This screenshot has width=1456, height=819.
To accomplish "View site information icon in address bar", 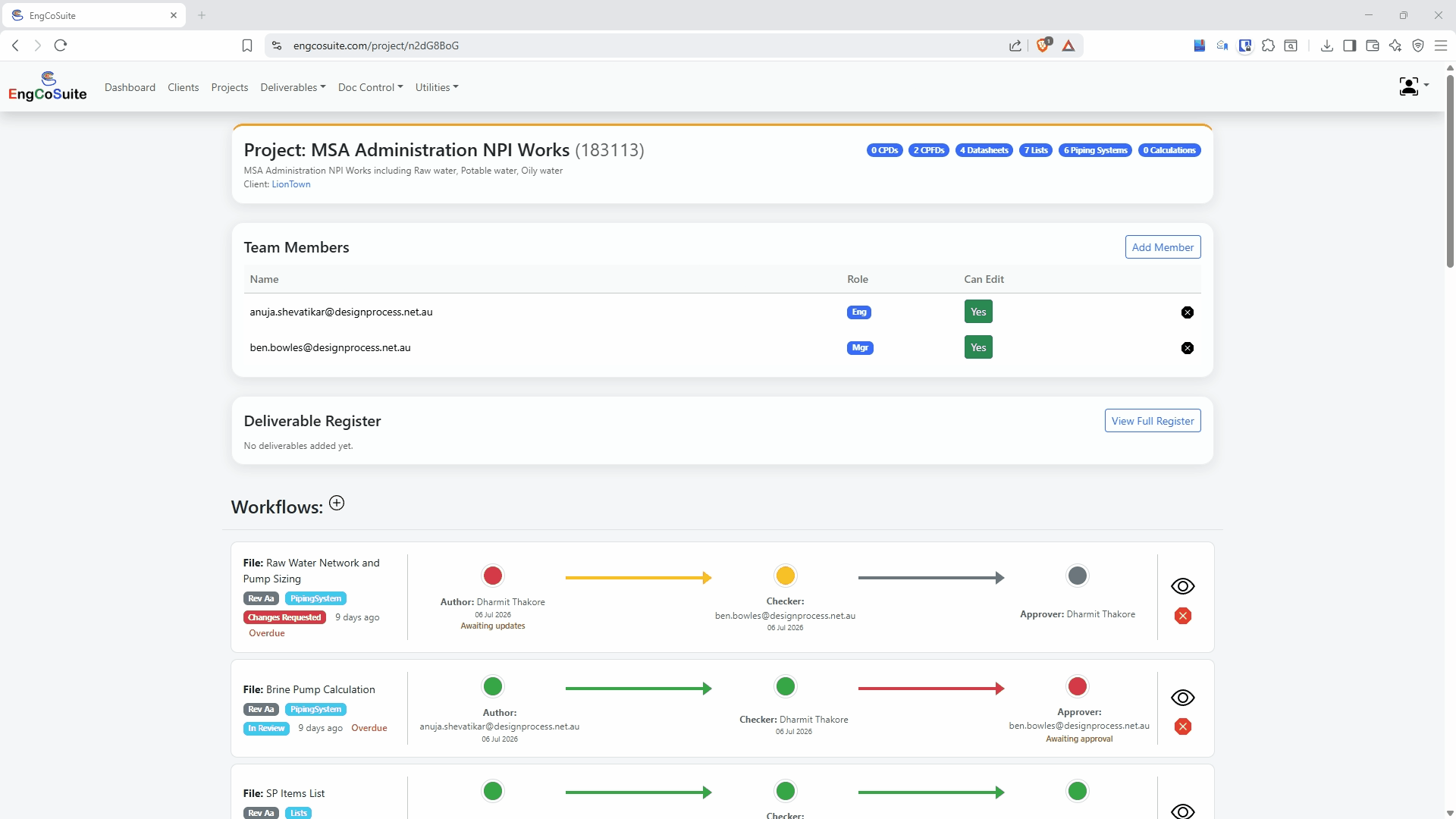I will [x=277, y=45].
